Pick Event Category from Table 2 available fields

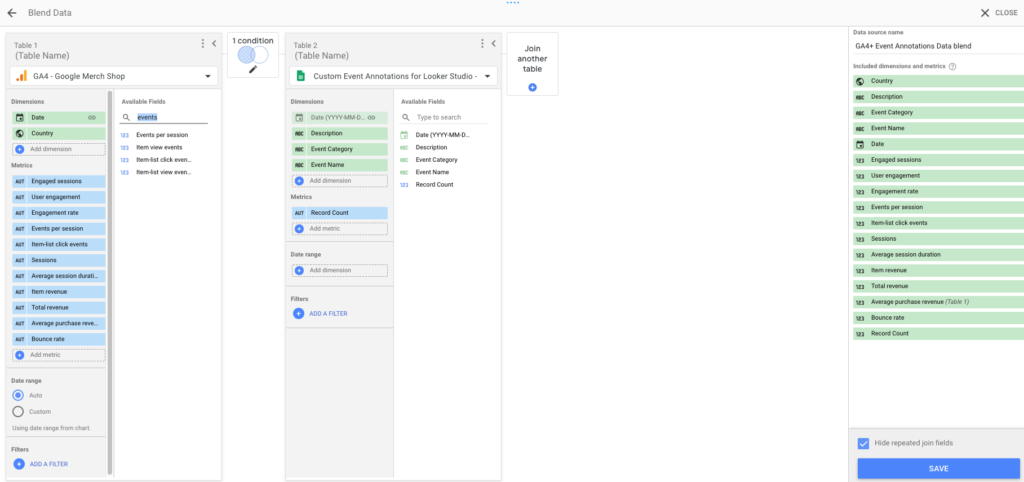tap(436, 159)
